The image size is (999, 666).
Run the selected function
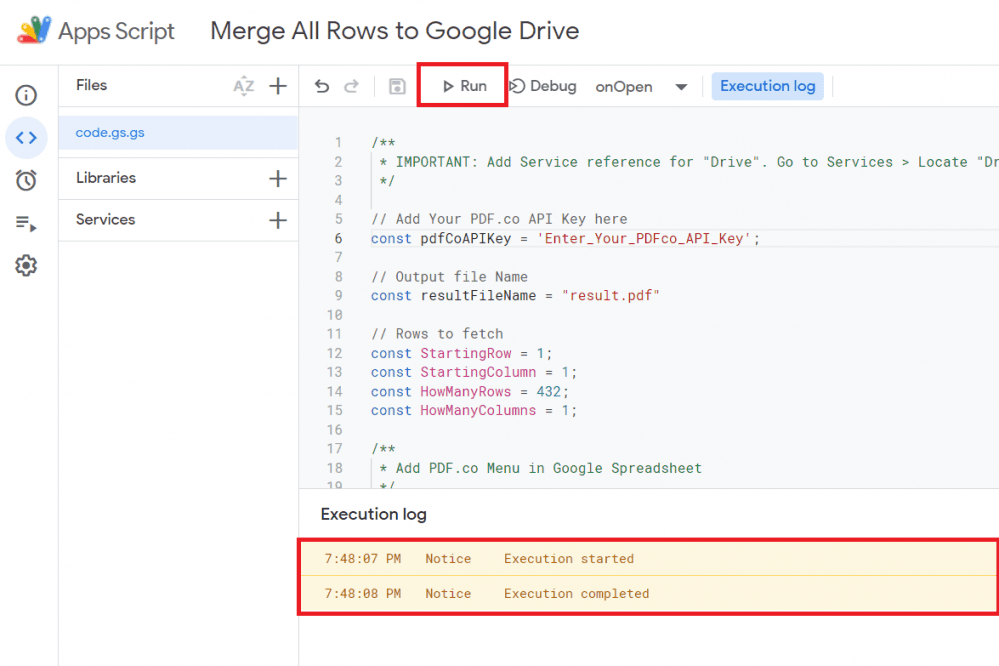coord(464,86)
